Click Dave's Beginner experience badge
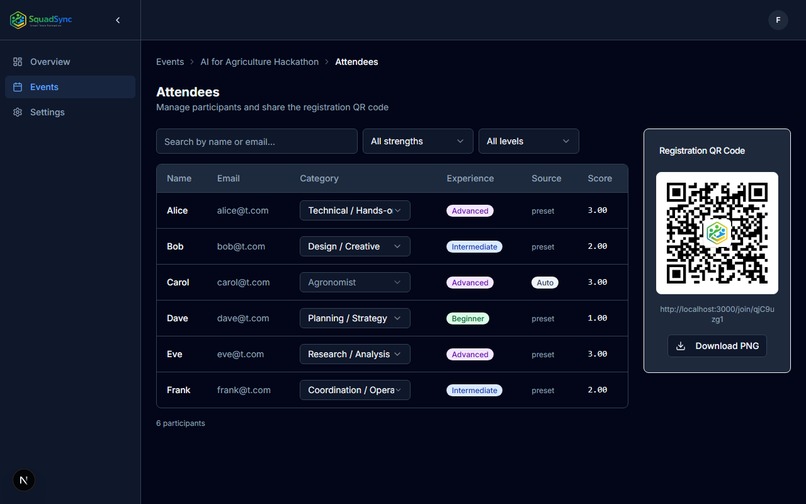This screenshot has height=504, width=806. [467, 319]
